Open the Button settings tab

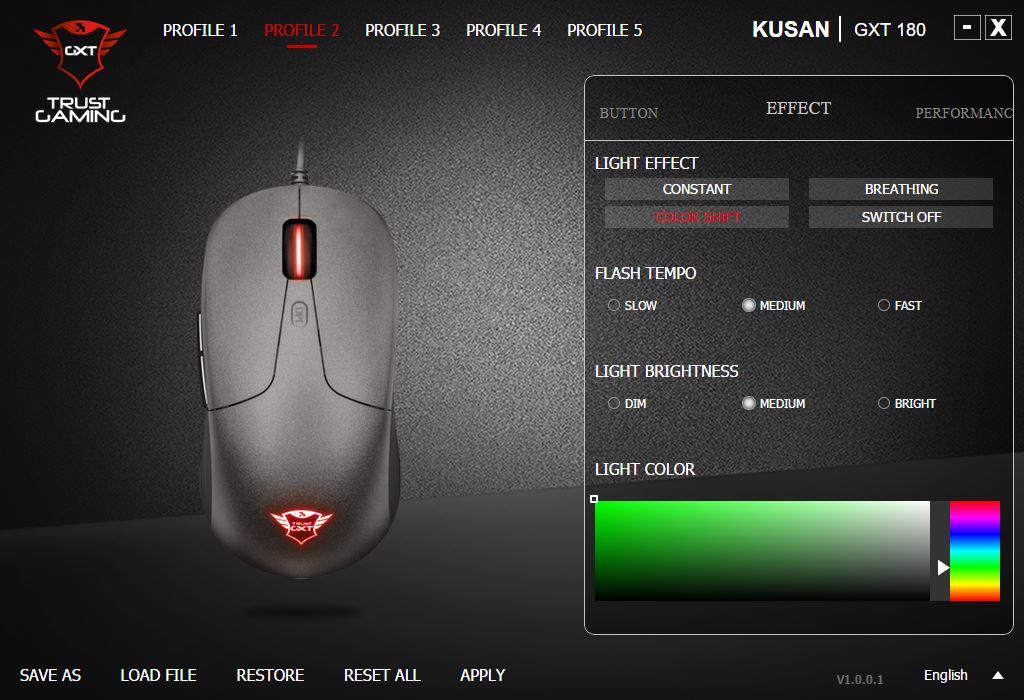click(x=629, y=113)
